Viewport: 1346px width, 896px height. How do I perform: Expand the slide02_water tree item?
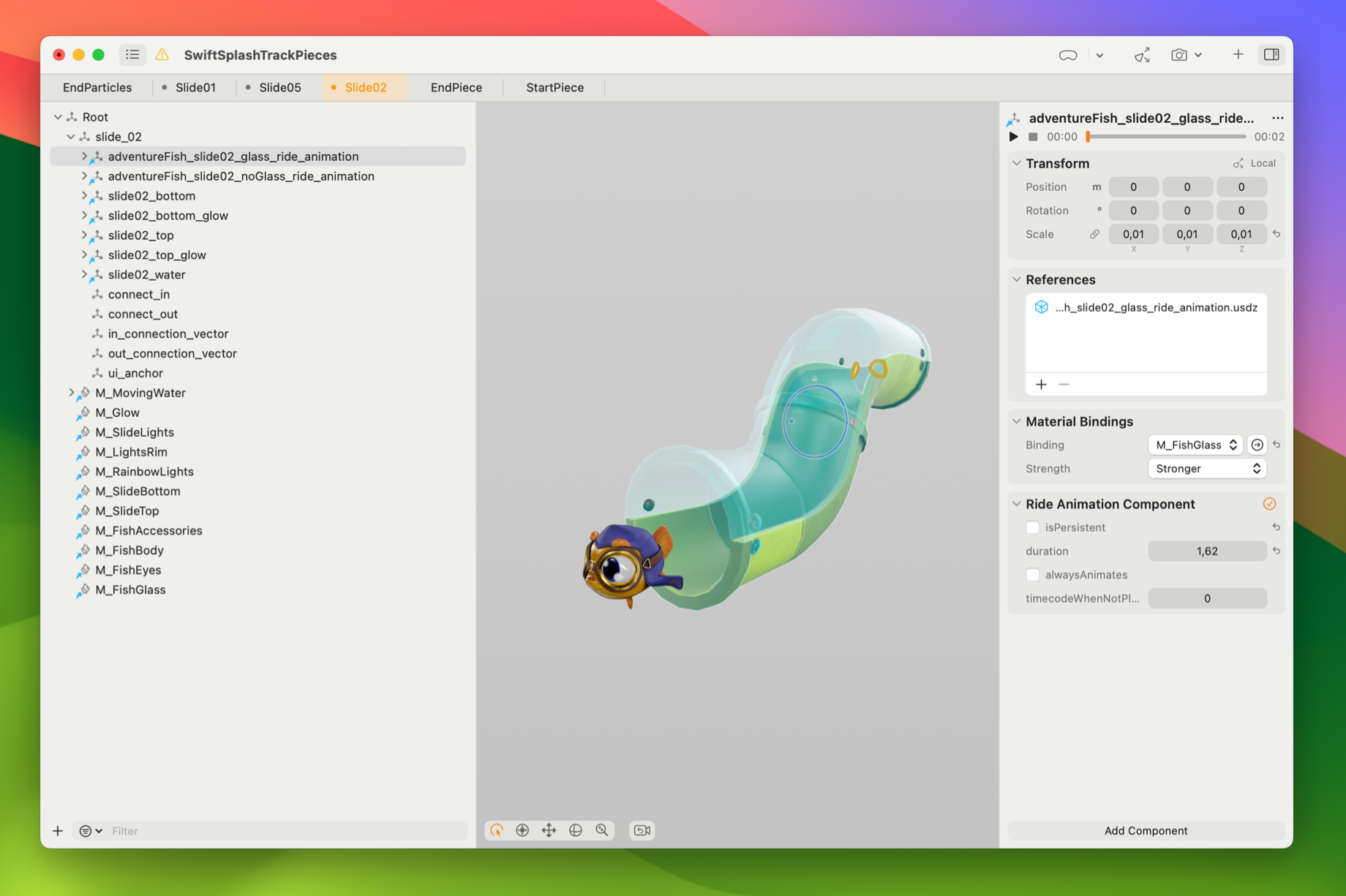point(84,275)
